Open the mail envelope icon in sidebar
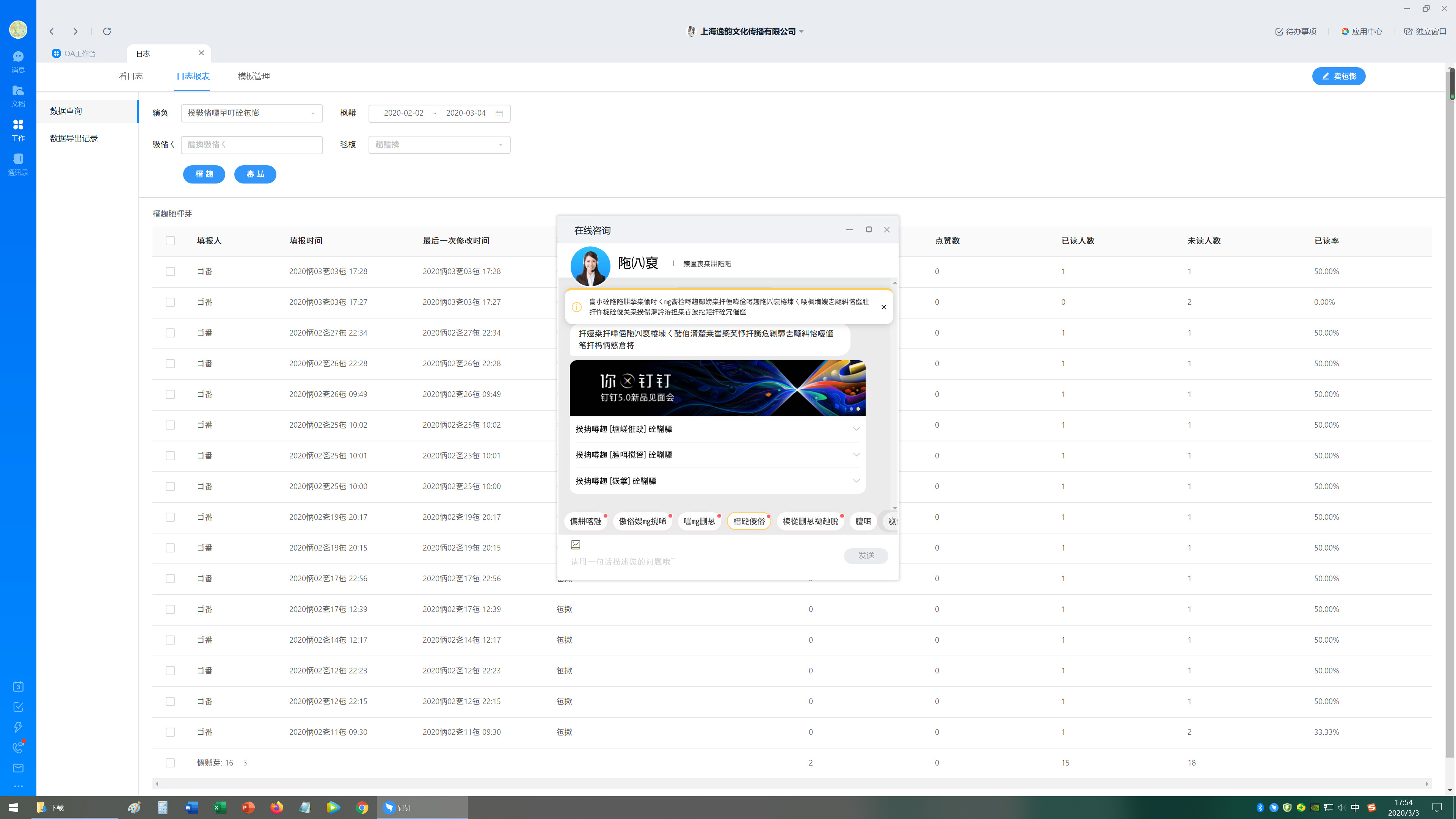The height and width of the screenshot is (819, 1456). tap(18, 767)
